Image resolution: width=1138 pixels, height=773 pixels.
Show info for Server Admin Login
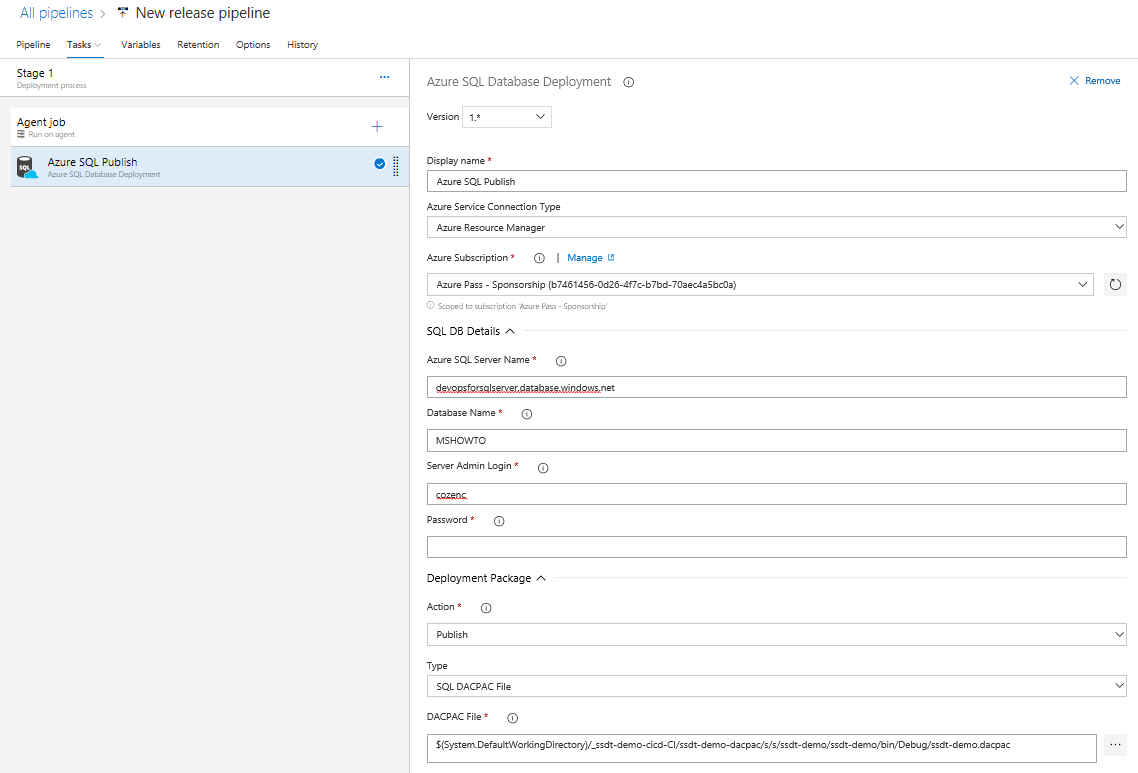[543, 468]
